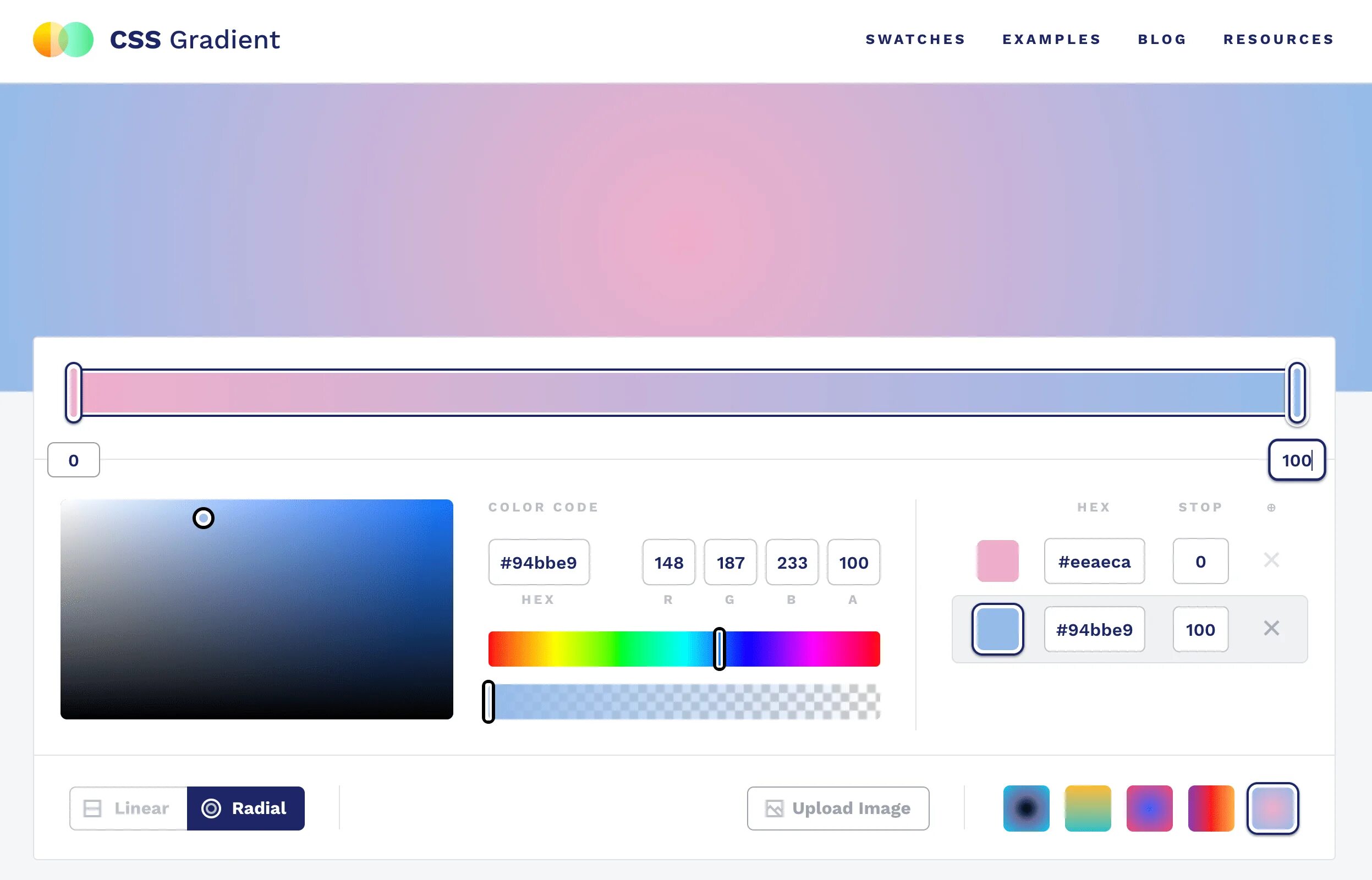1372x880 pixels.
Task: Select the pink color stop swatch
Action: pyautogui.click(x=997, y=560)
